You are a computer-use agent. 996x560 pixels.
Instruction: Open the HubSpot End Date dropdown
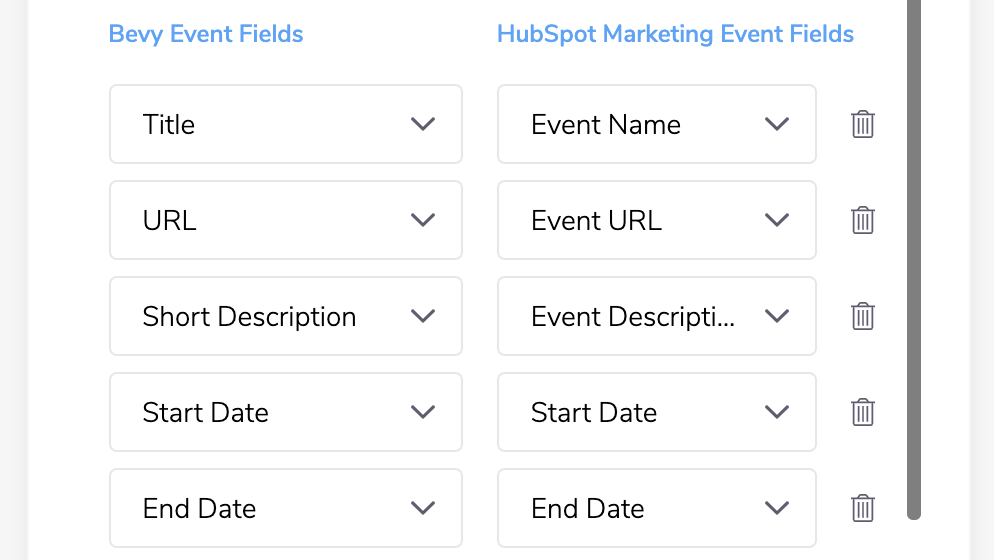[x=657, y=507]
